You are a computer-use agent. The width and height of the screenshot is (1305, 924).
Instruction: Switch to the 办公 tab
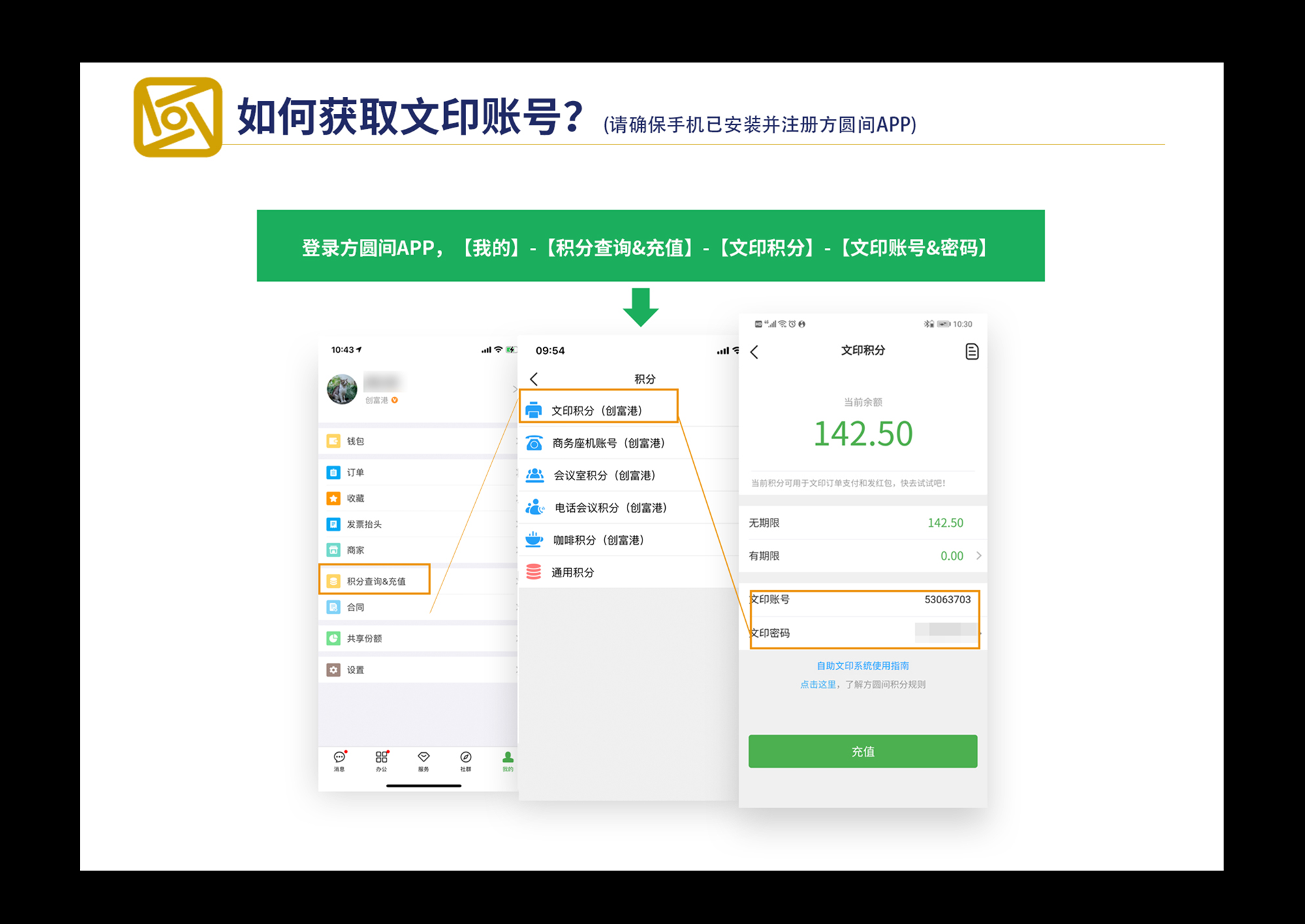point(382,761)
